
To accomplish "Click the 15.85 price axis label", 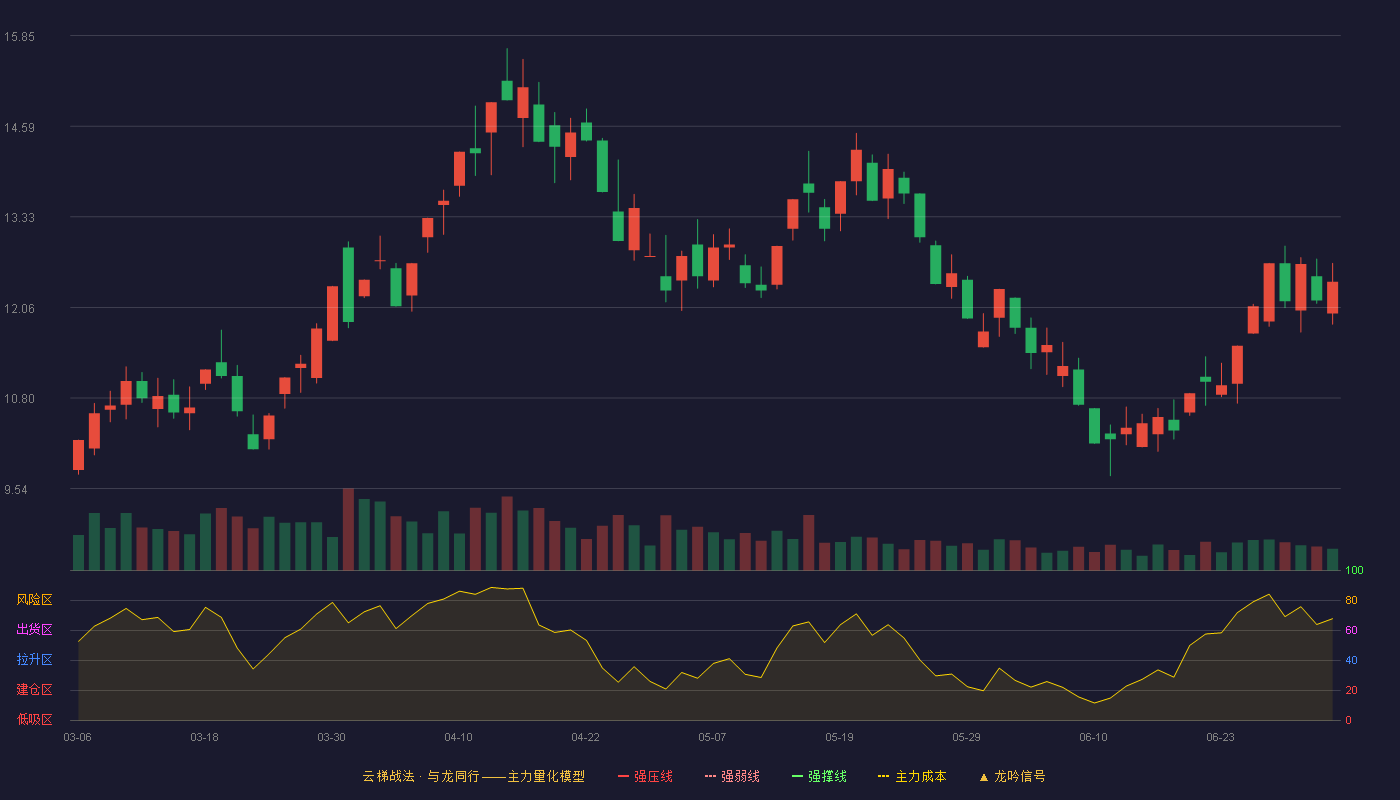I will pos(19,37).
